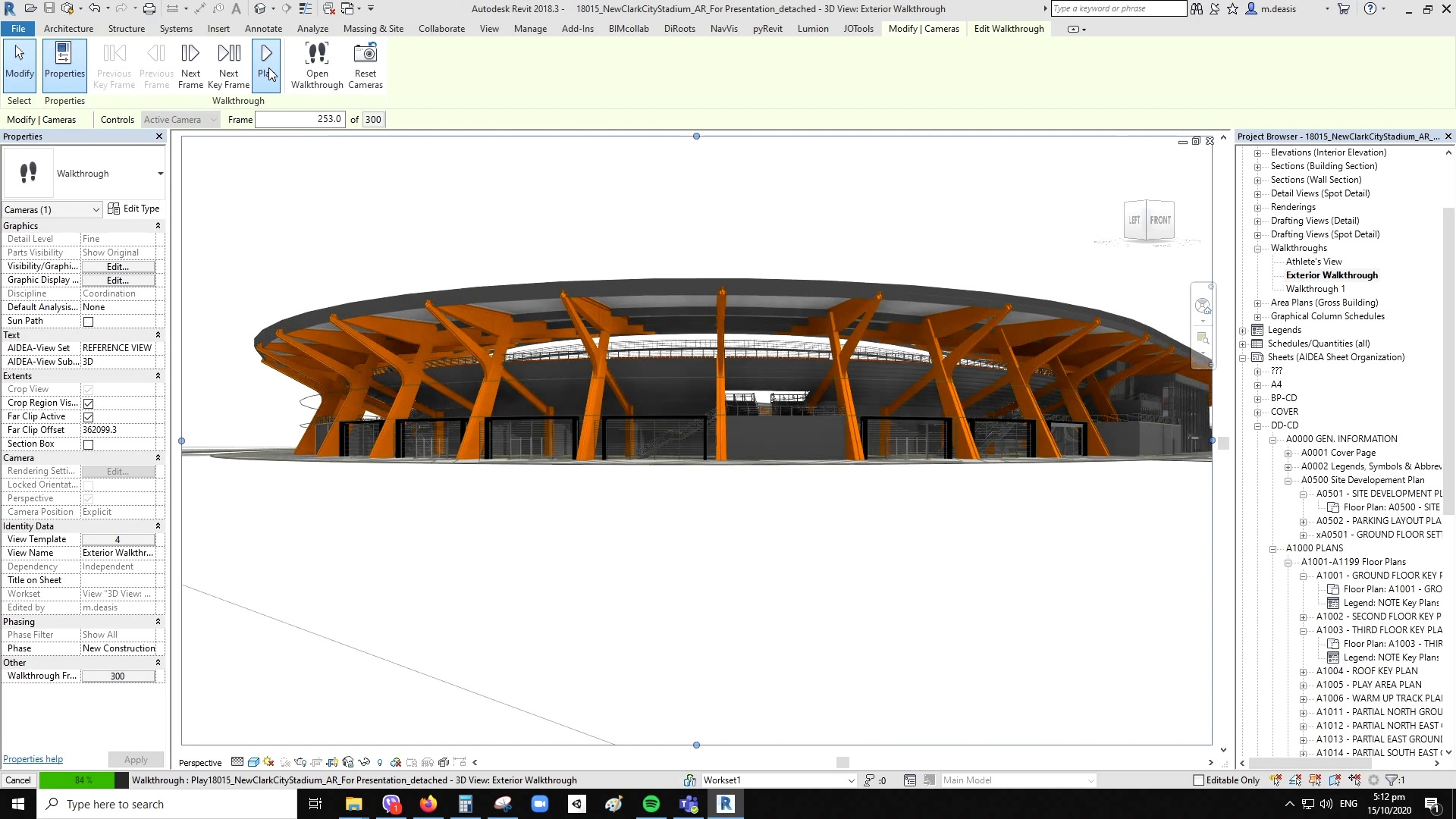Open Spotify from the taskbar
The width and height of the screenshot is (1456, 819).
(651, 804)
